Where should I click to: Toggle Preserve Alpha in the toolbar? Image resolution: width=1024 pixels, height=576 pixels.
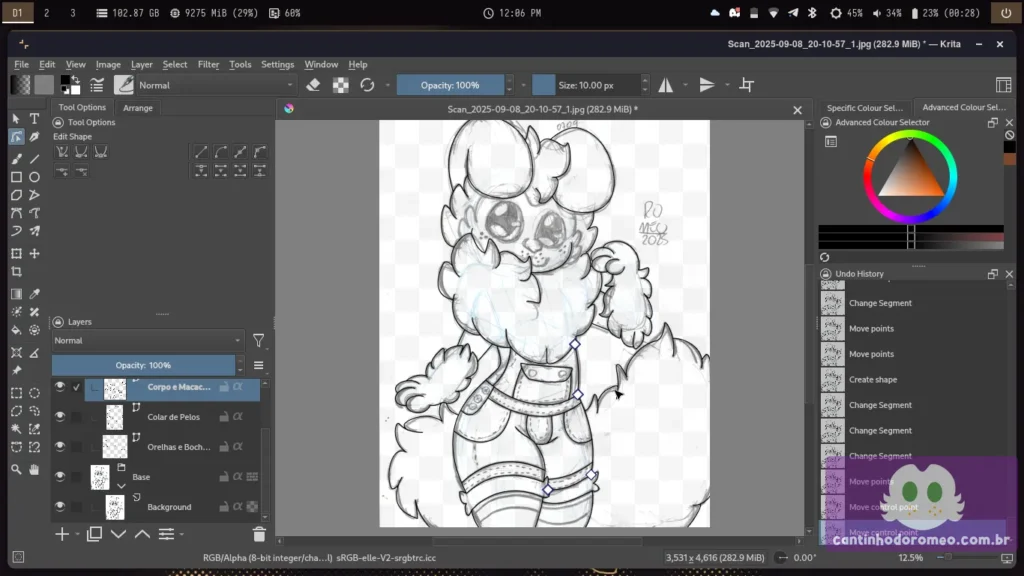coord(340,85)
